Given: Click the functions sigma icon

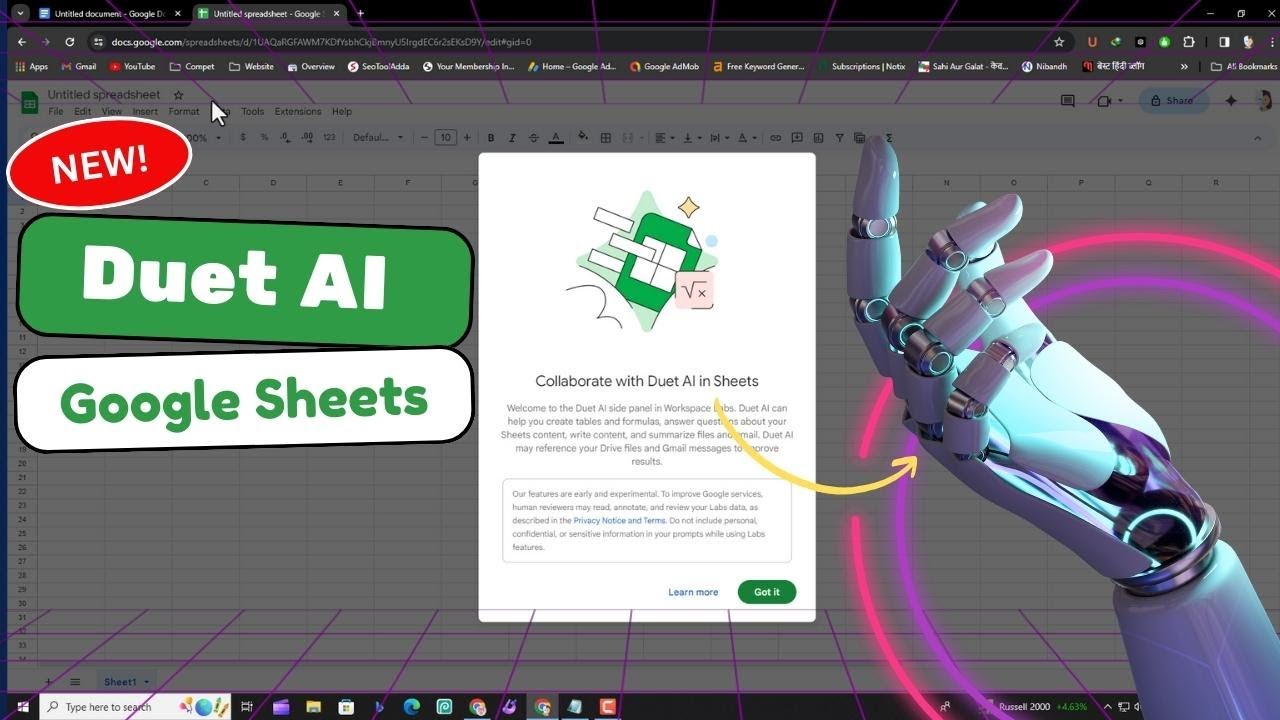Looking at the screenshot, I should [x=890, y=138].
